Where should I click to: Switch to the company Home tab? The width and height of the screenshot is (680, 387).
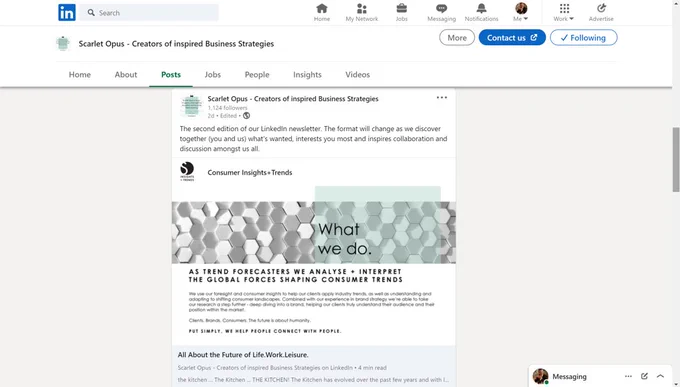pos(80,75)
